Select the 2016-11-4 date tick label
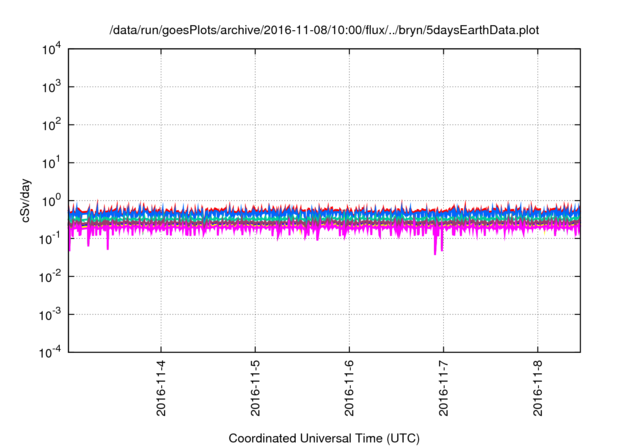The width and height of the screenshot is (640, 448). 161,388
